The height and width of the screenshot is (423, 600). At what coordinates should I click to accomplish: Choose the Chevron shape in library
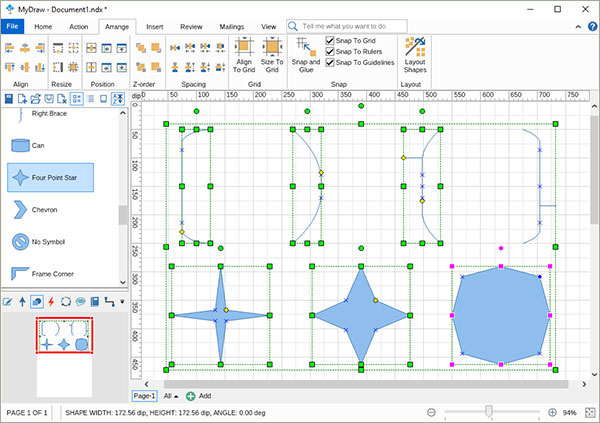[x=50, y=210]
